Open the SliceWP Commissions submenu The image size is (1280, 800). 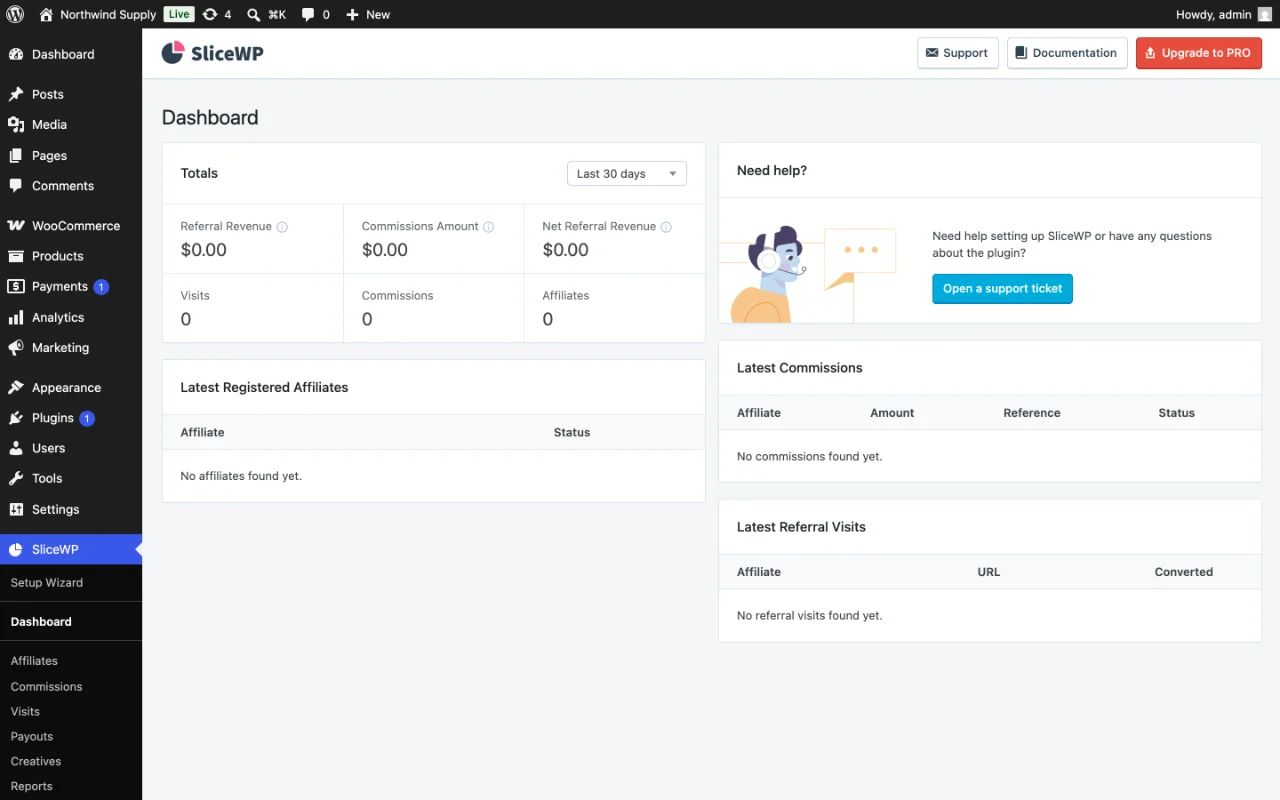click(46, 687)
